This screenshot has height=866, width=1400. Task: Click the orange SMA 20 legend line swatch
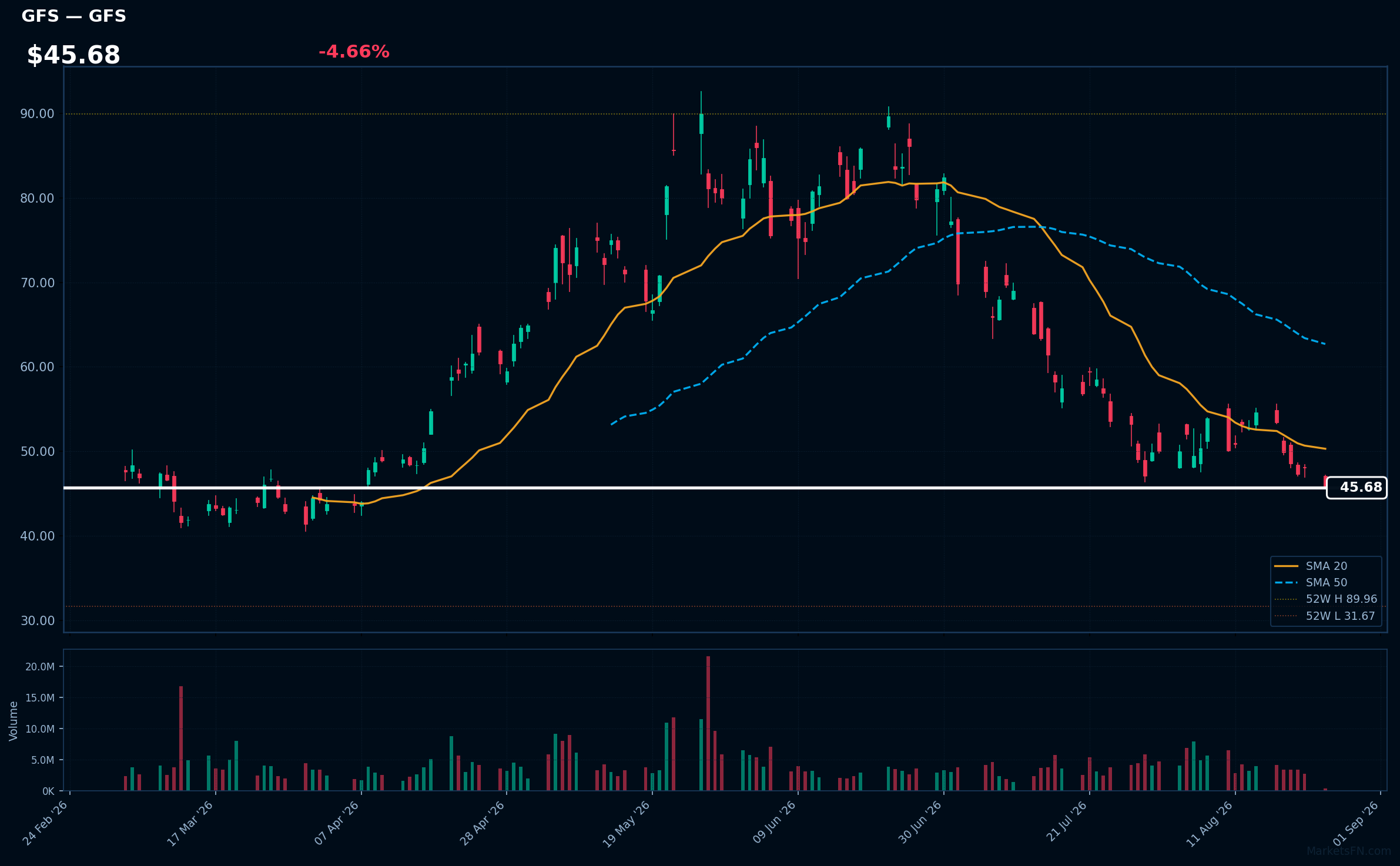tap(1286, 566)
